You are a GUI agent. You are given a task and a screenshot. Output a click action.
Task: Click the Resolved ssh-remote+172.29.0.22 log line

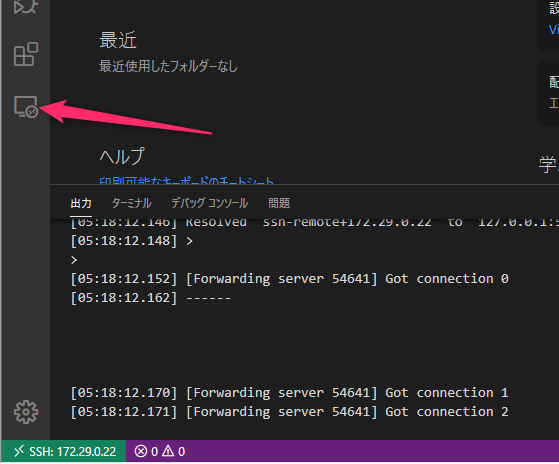click(x=314, y=223)
